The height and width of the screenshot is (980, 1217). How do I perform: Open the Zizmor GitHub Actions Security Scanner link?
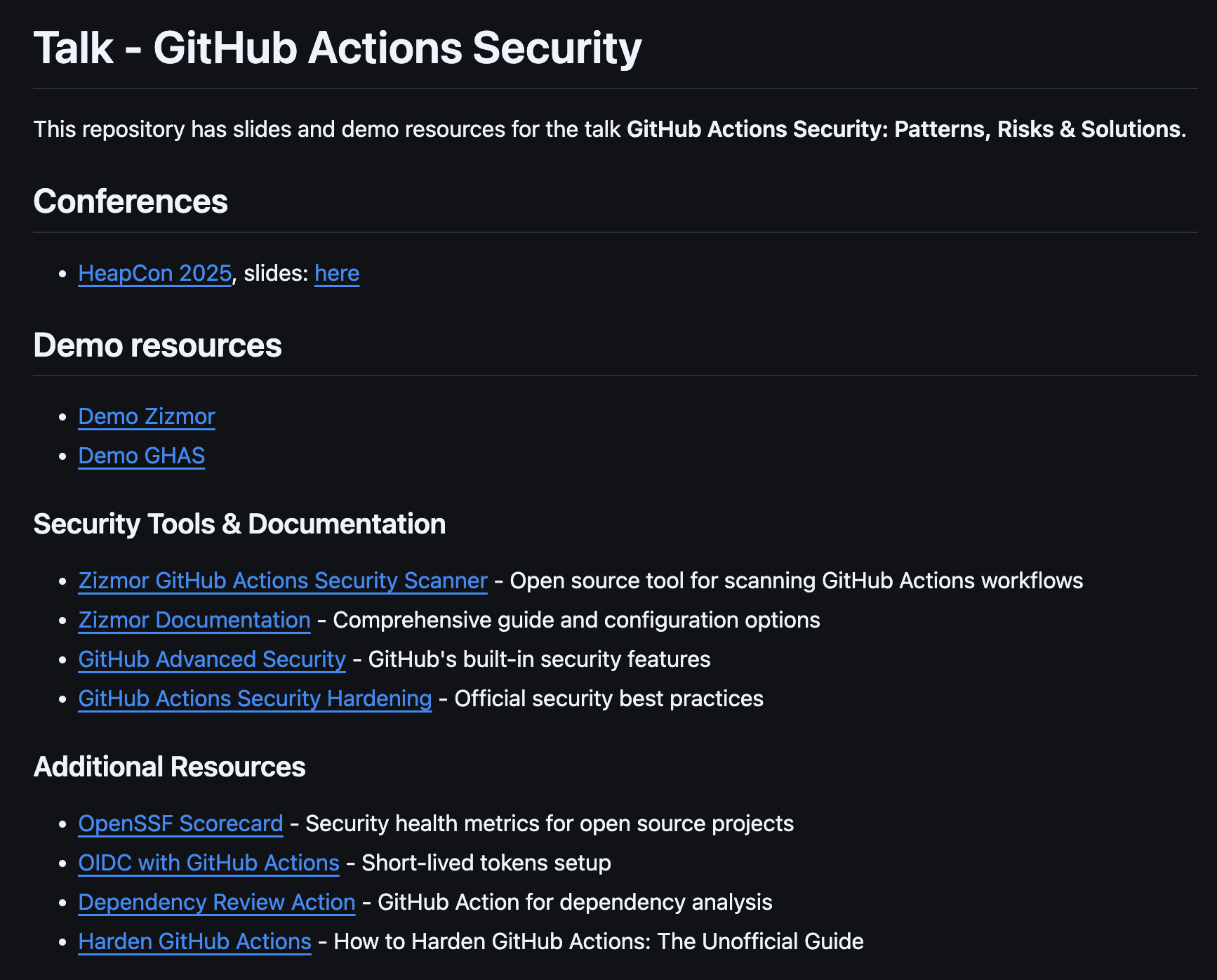point(281,581)
